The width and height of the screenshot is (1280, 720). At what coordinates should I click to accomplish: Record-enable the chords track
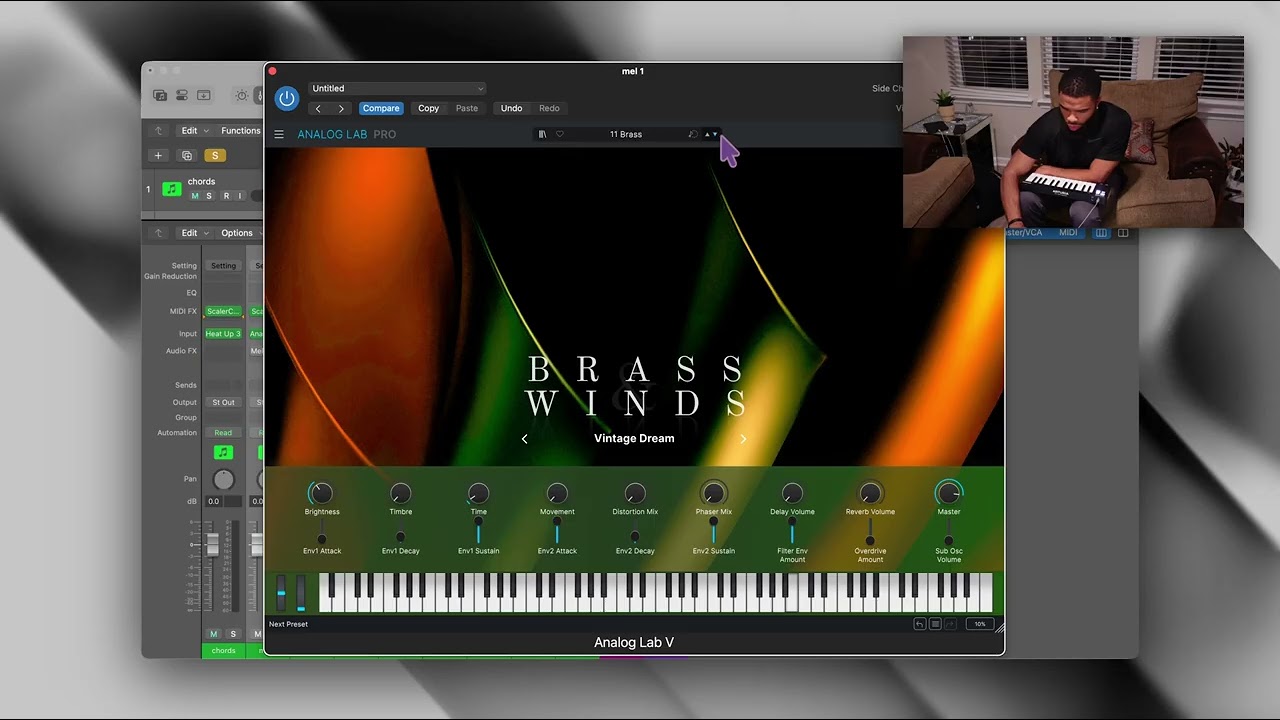click(226, 196)
